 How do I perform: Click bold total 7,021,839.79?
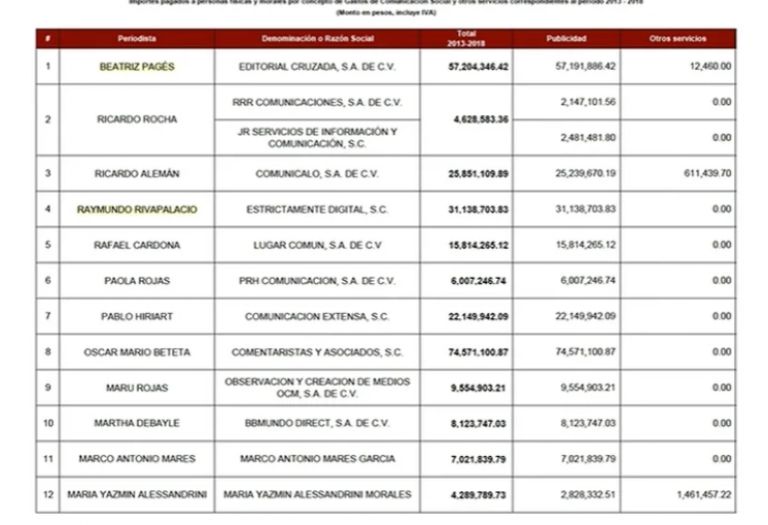point(478,459)
